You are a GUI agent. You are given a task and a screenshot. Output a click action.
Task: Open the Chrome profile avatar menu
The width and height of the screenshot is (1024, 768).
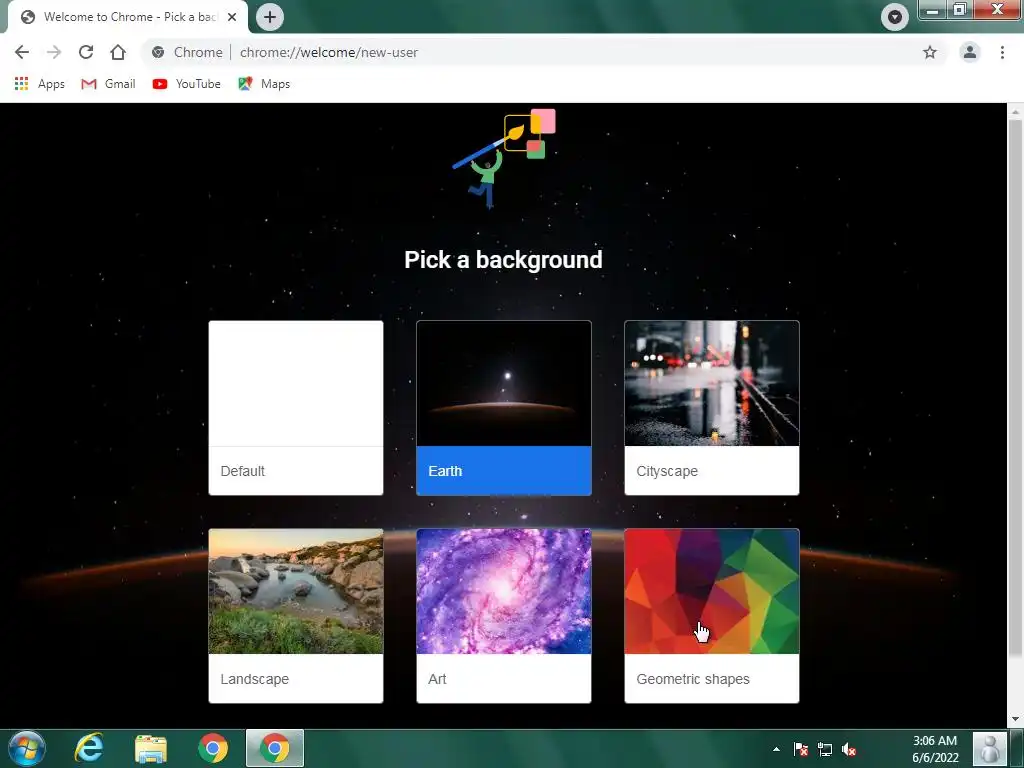pos(970,52)
